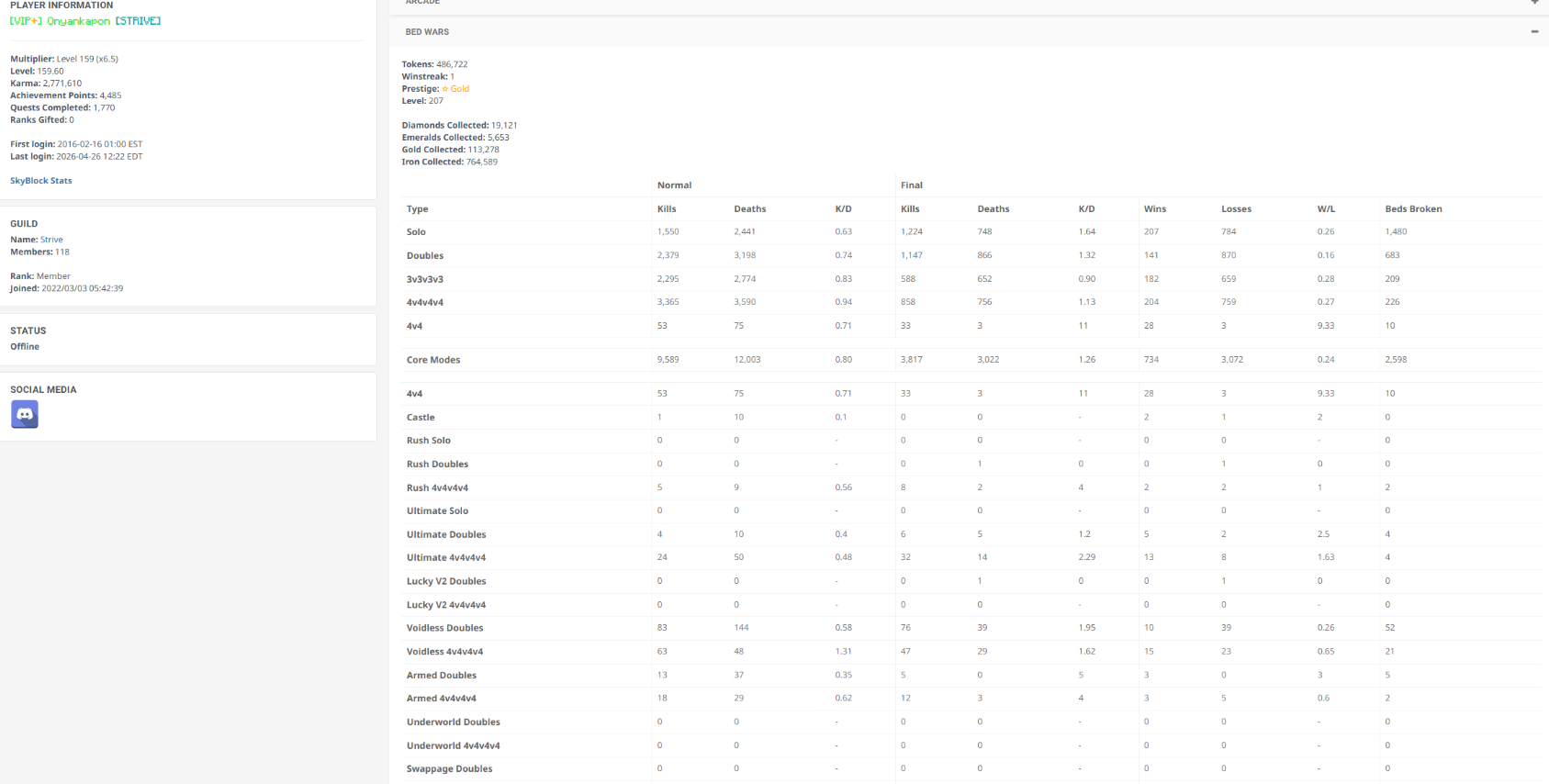Select the Diamonds Collected value 19,121
Viewport: 1549px width, 784px height.
click(504, 125)
